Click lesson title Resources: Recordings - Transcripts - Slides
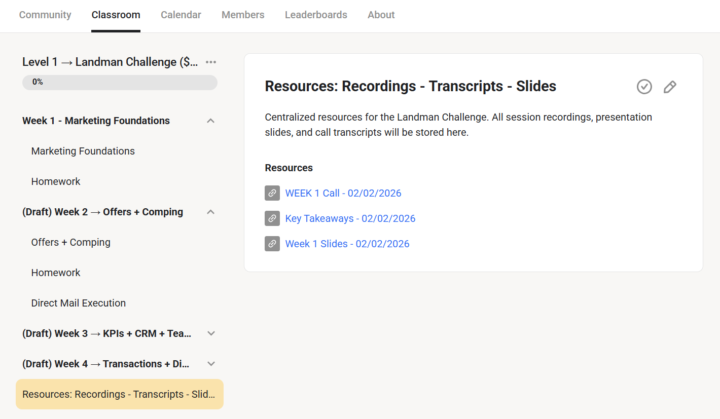 (411, 86)
